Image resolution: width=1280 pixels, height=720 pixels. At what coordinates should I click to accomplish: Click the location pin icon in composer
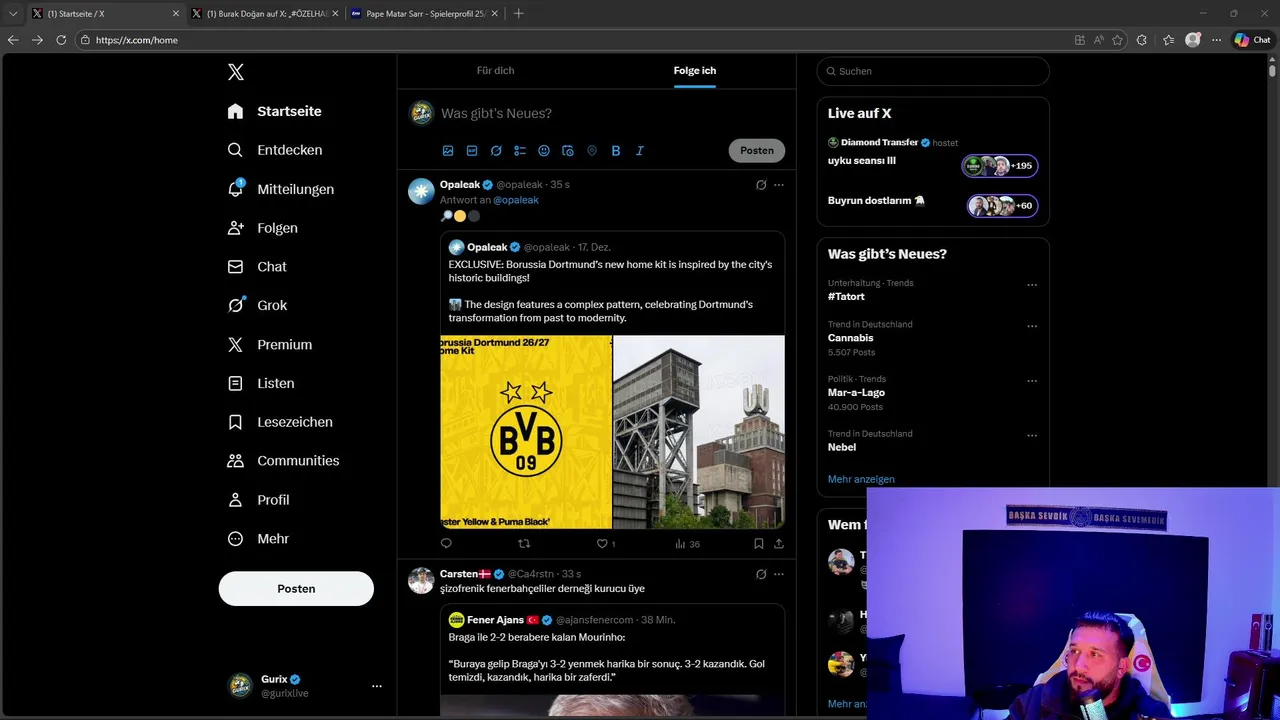coord(592,151)
